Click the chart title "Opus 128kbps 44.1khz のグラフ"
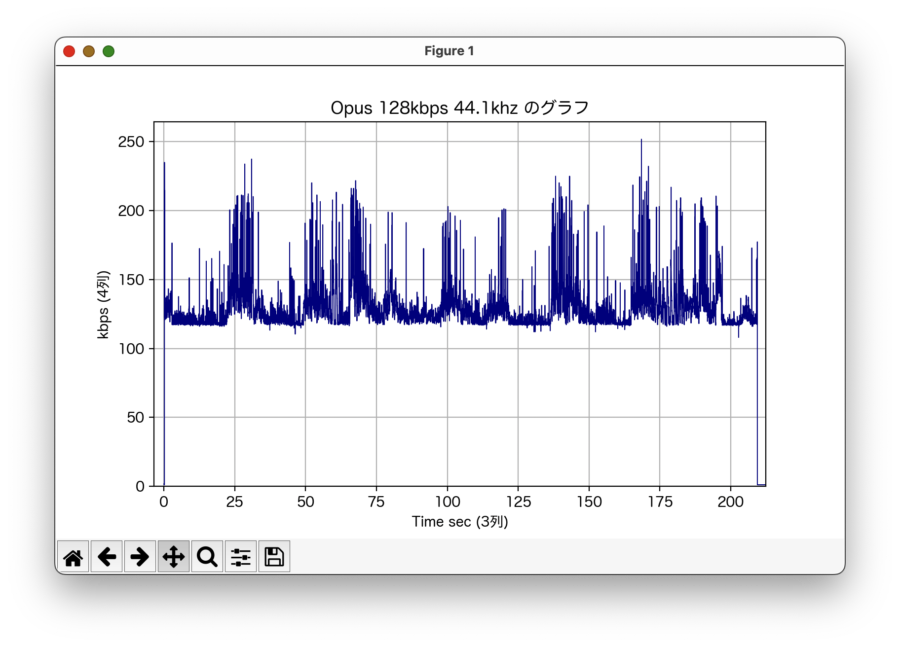 [x=460, y=108]
